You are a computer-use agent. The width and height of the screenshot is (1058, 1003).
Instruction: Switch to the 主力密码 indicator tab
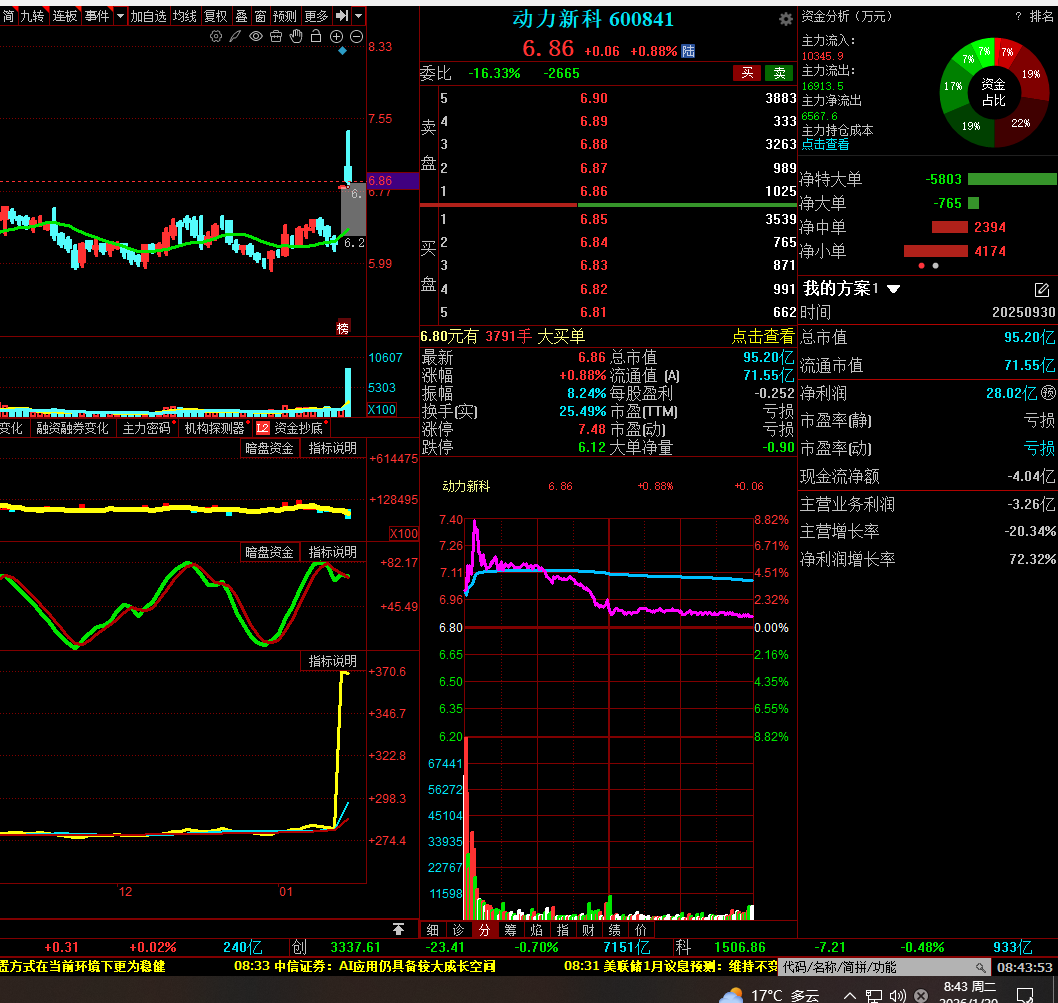click(146, 428)
